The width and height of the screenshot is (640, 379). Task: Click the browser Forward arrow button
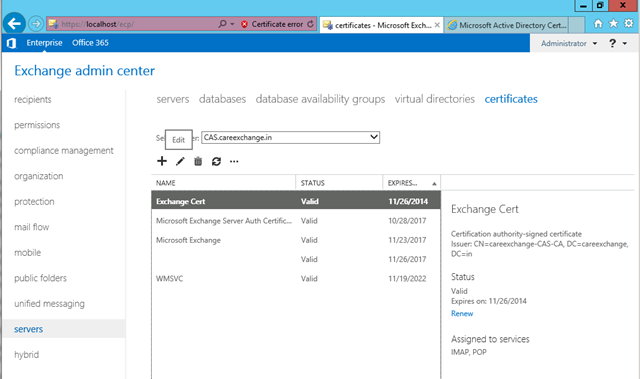coord(36,24)
